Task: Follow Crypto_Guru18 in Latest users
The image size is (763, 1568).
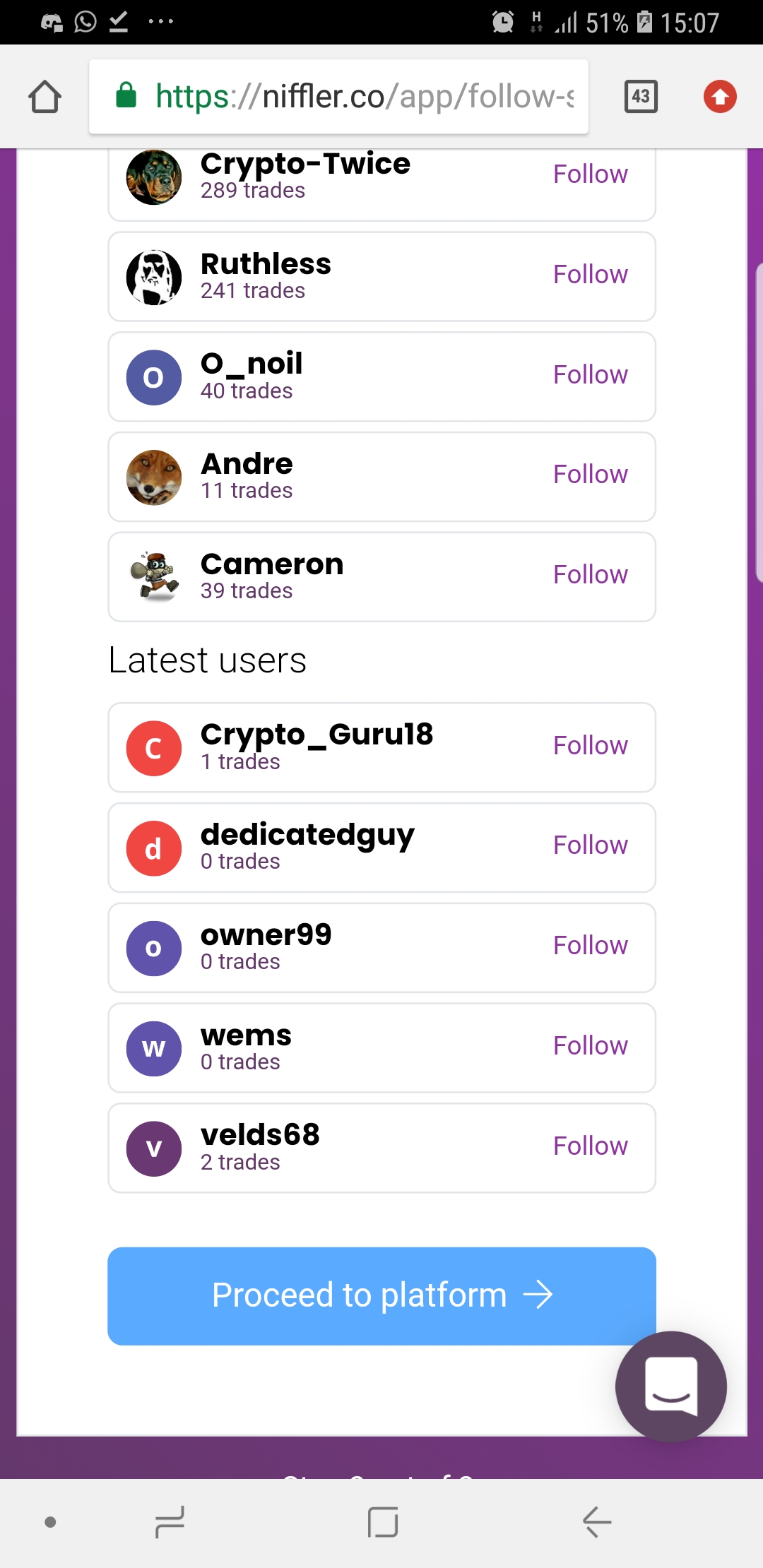Action: (x=590, y=746)
